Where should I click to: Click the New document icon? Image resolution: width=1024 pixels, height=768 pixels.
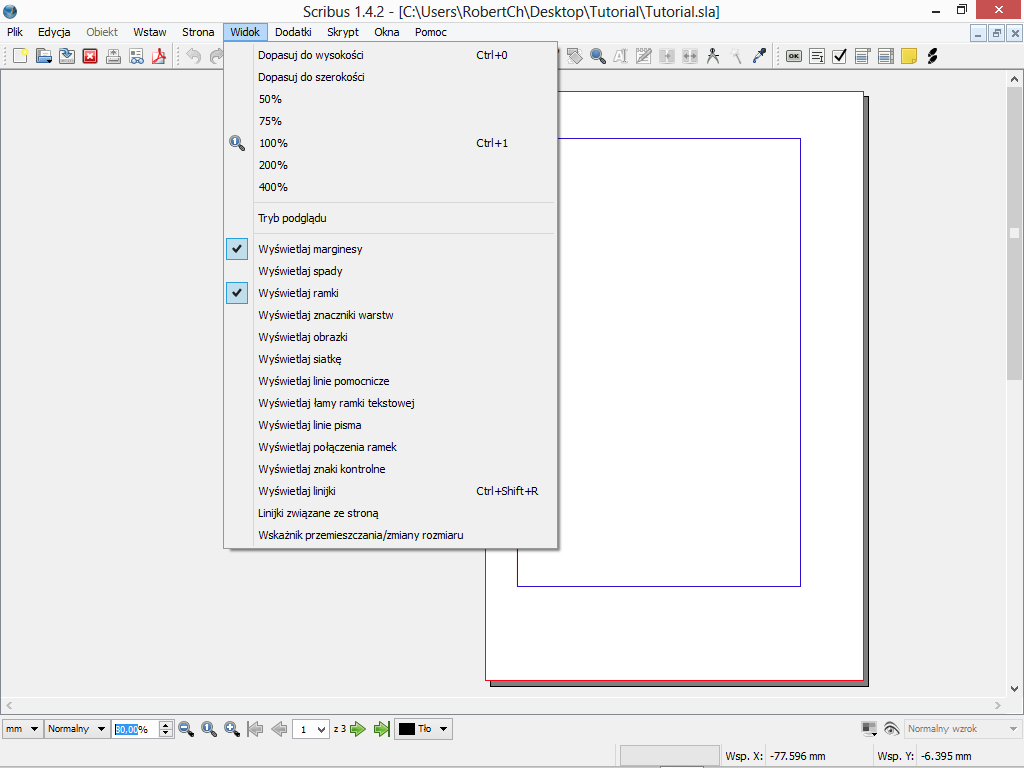pos(20,56)
